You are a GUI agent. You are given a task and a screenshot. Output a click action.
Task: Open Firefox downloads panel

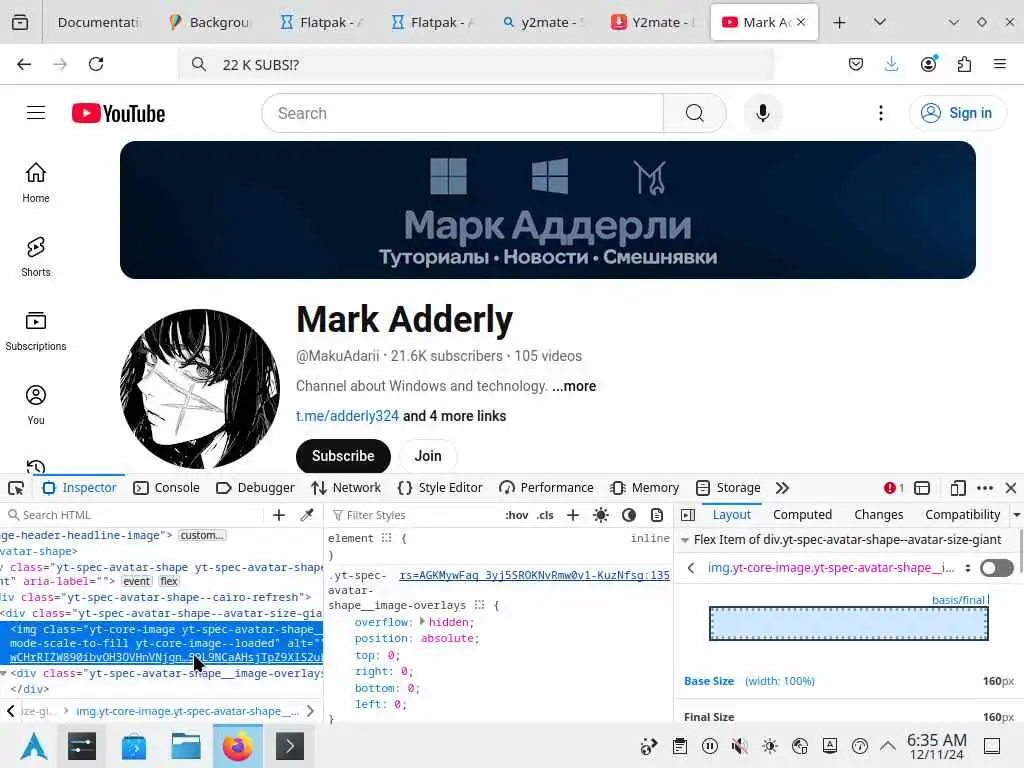[891, 64]
